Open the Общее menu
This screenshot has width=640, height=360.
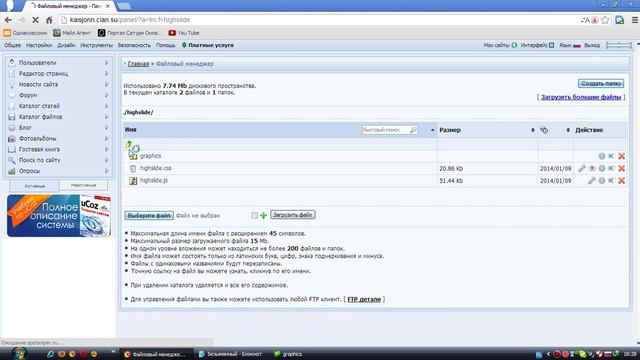[x=12, y=45]
